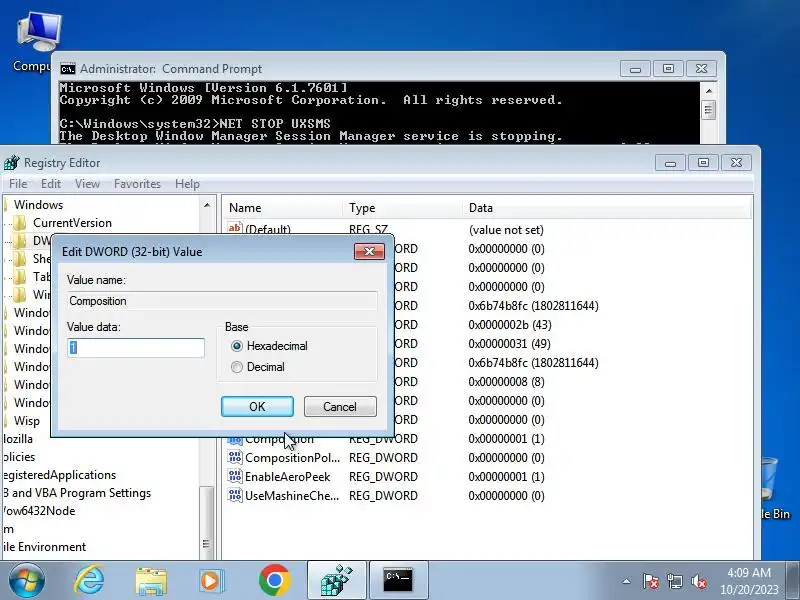The height and width of the screenshot is (600, 800).
Task: Click data value 0x00000008 (8)
Action: click(506, 382)
